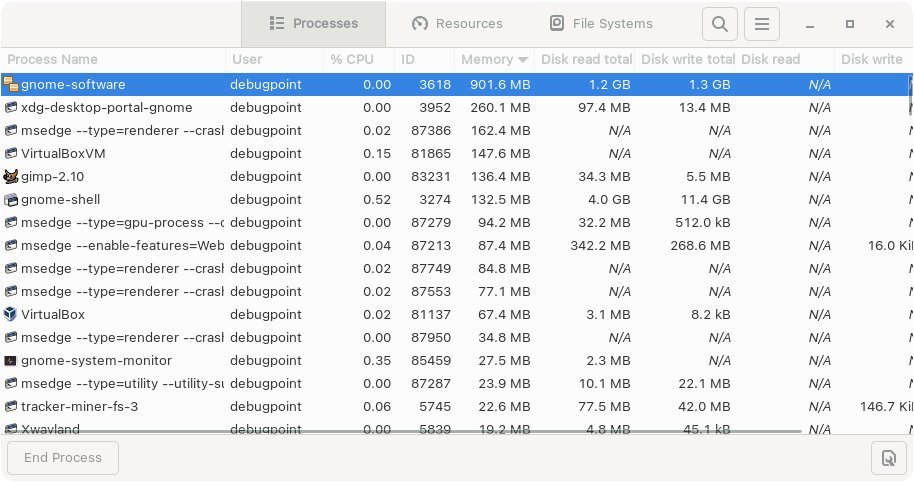Click the vertical scrollbar of process list
The image size is (914, 482).
pyautogui.click(x=911, y=96)
